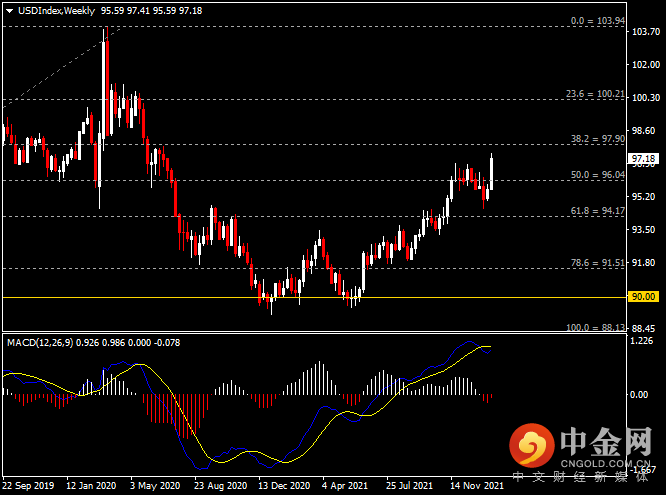Click the 3 May 2020 time axis label
The image size is (666, 495).
tap(155, 486)
